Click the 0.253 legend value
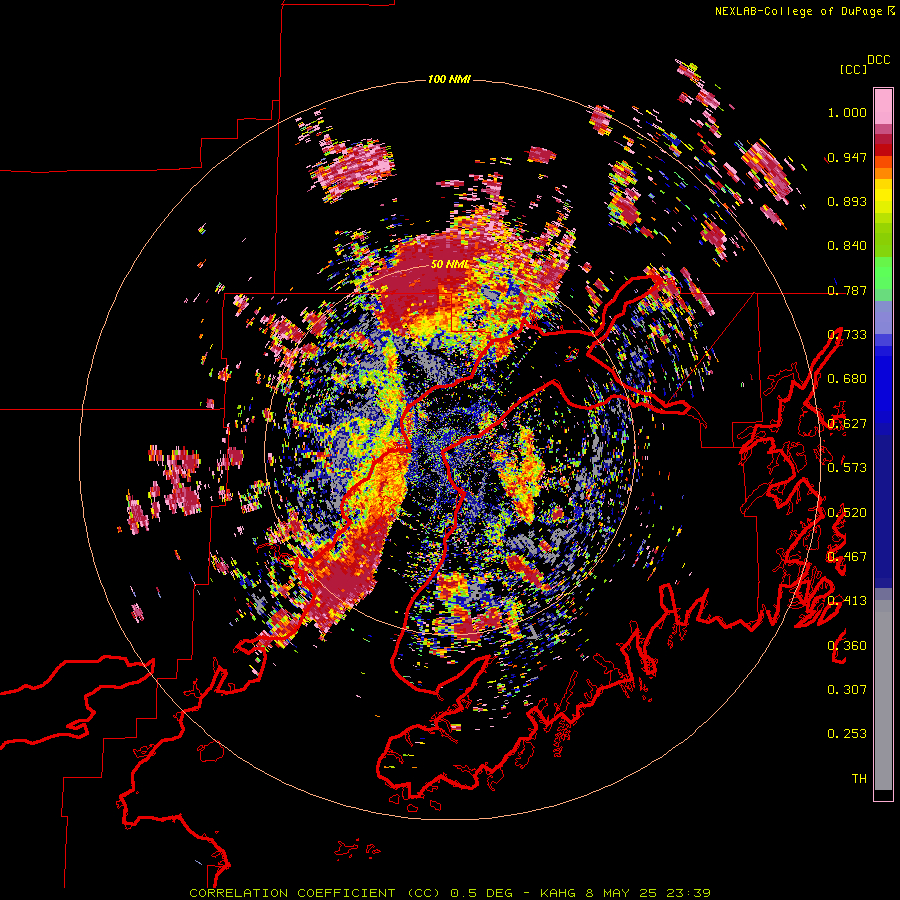 coord(847,734)
